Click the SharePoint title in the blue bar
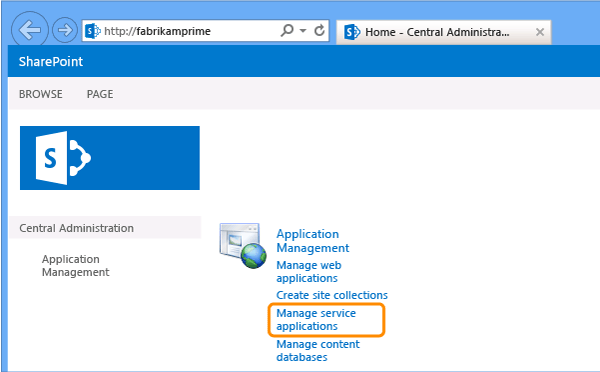Viewport: 600px width, 372px height. 51,62
